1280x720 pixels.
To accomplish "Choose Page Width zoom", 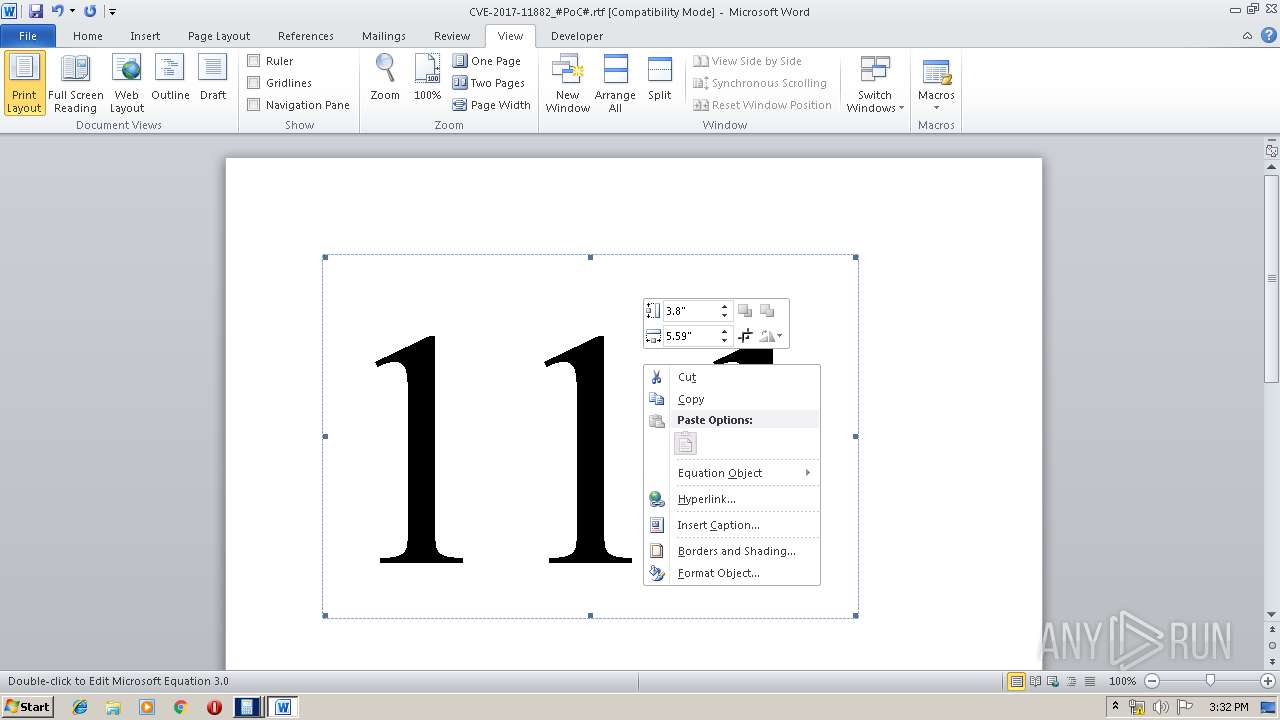I will click(x=492, y=105).
